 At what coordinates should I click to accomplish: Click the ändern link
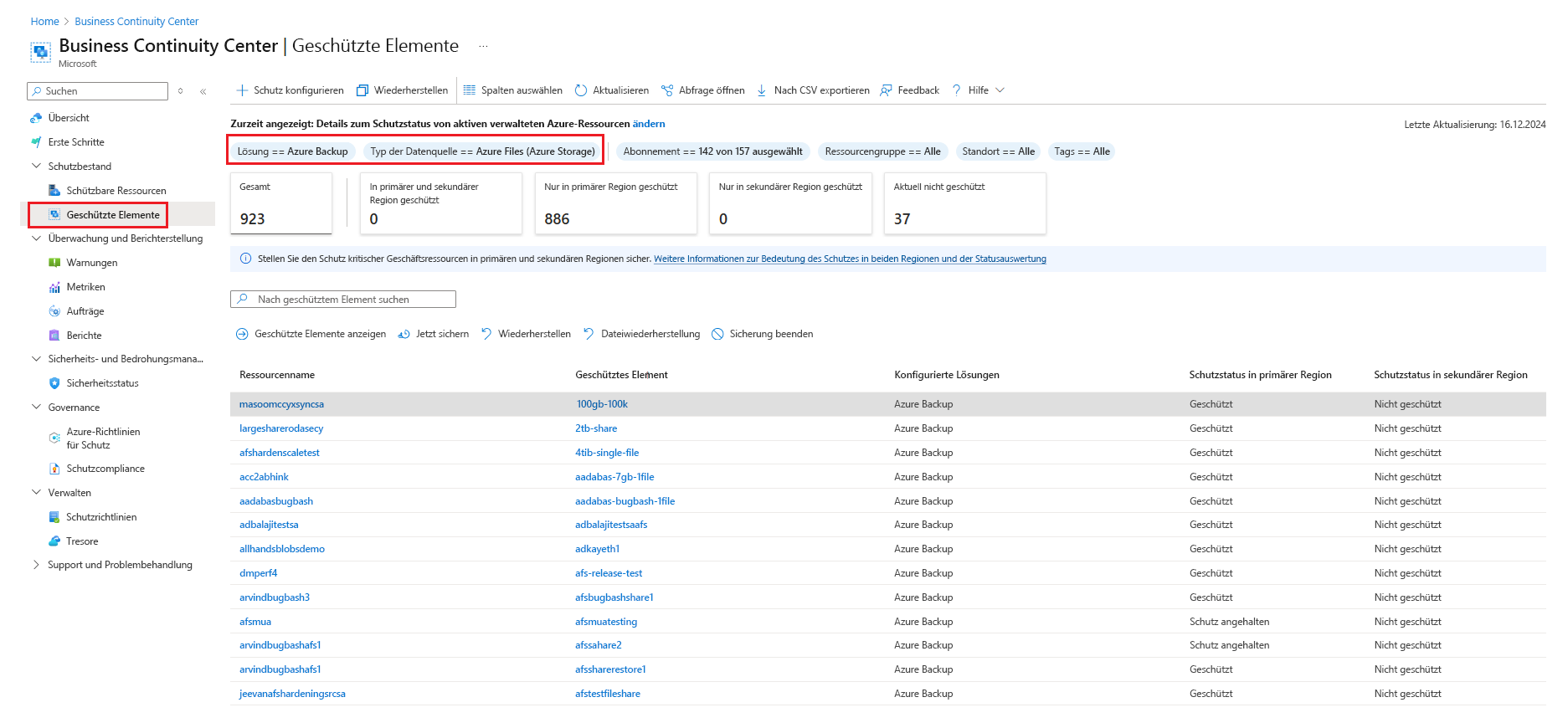[649, 124]
